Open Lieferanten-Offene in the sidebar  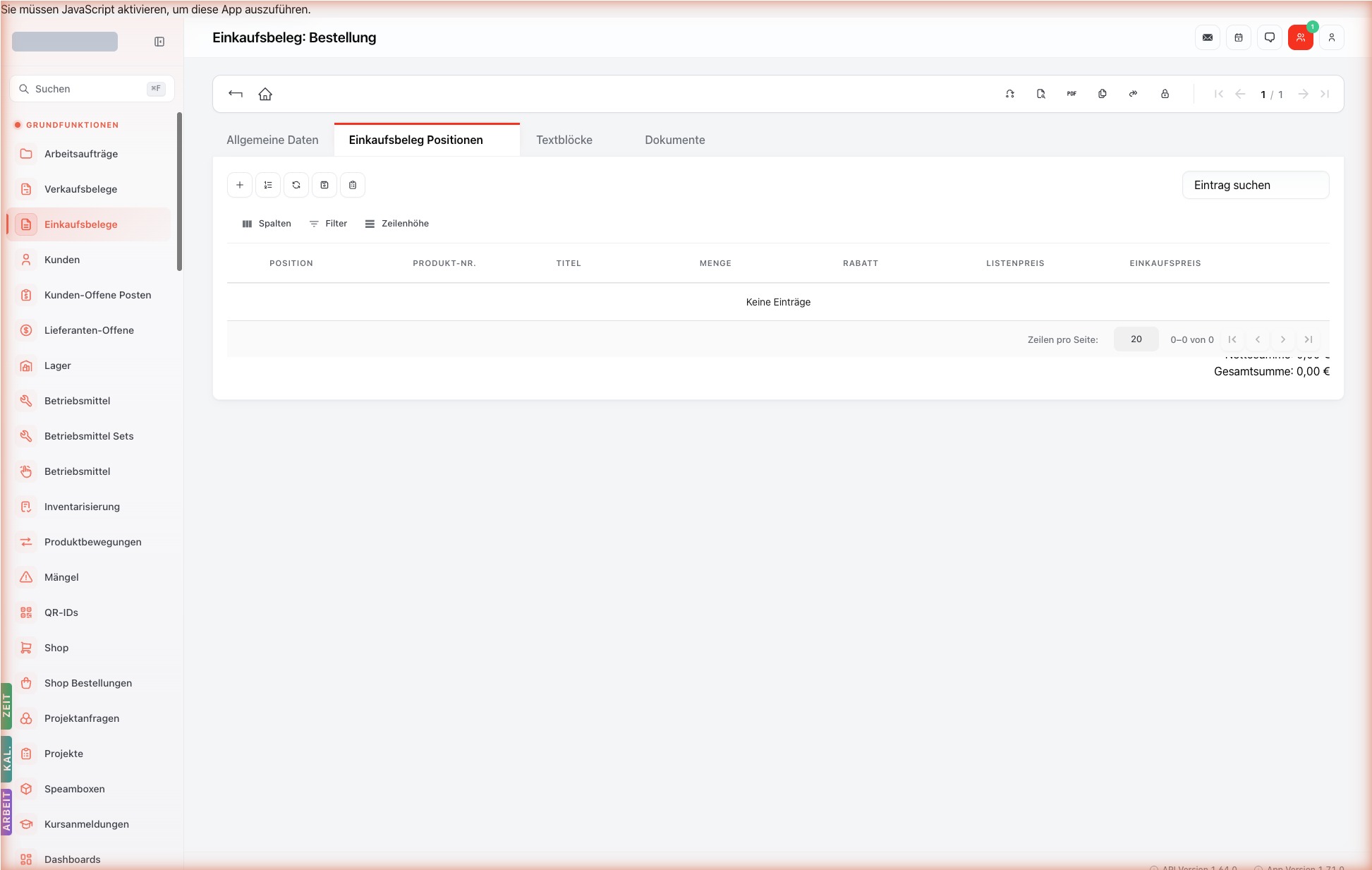pyautogui.click(x=89, y=330)
